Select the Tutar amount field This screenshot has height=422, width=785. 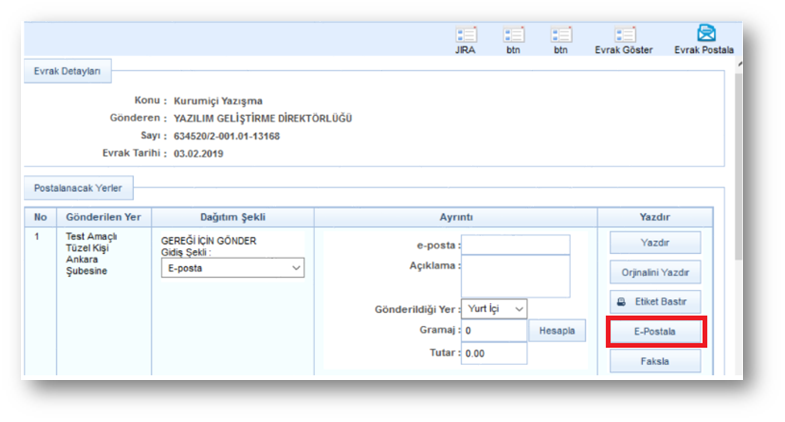(x=494, y=353)
